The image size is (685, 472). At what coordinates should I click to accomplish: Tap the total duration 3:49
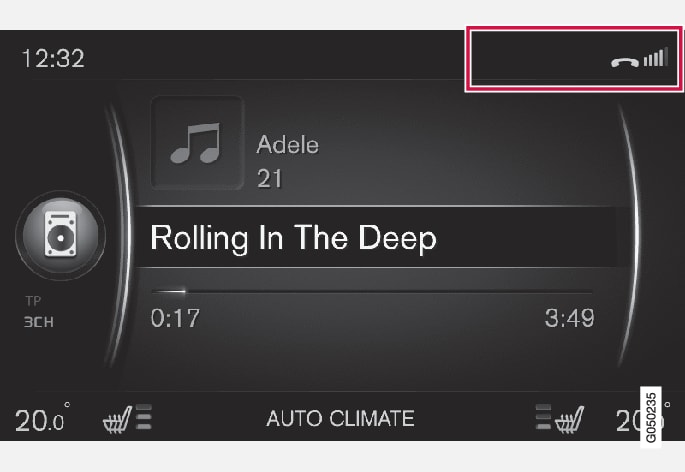[x=569, y=319]
